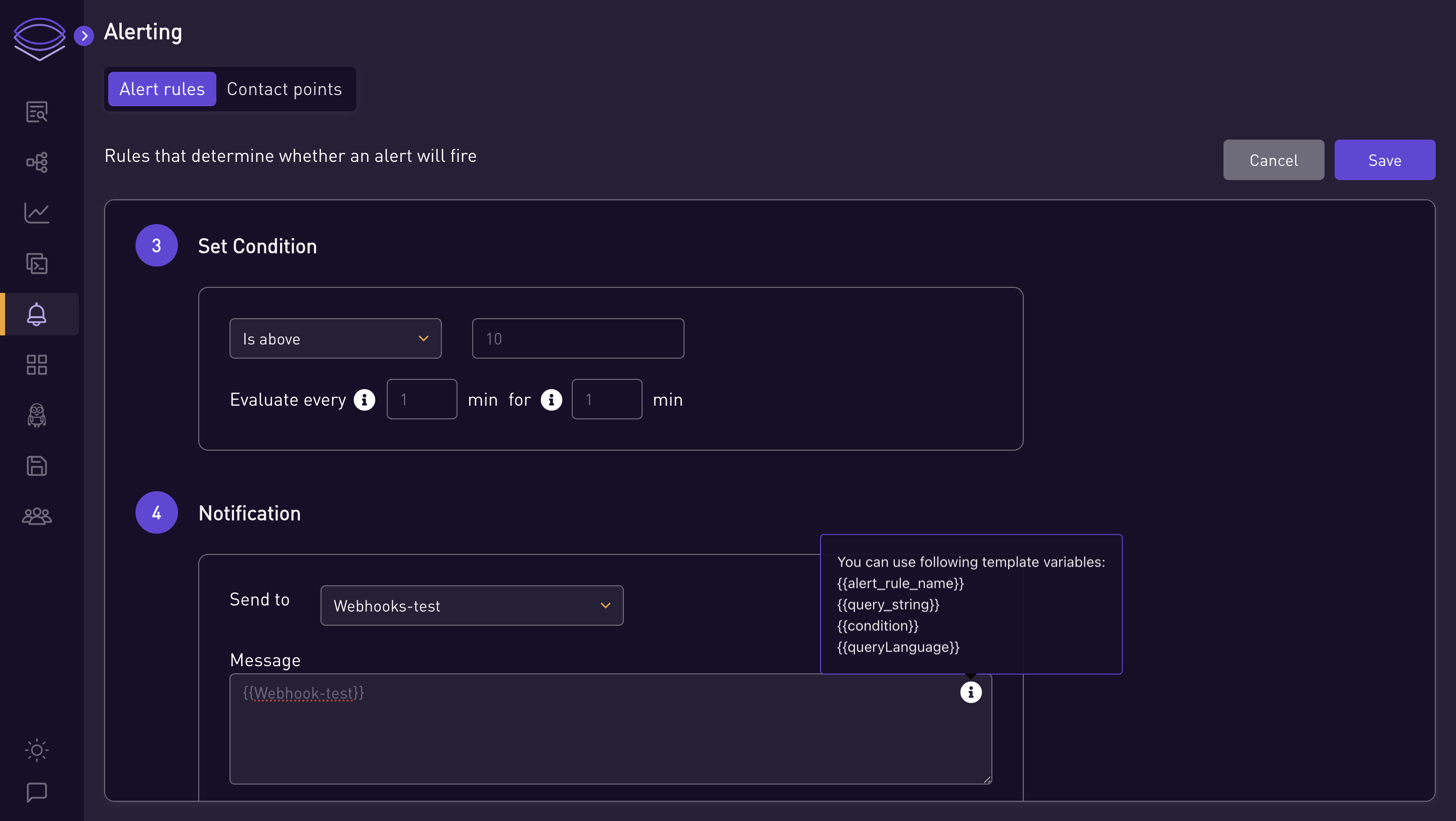Click the 'for' minutes input field
Screen dimensions: 1456x821
(x=607, y=399)
